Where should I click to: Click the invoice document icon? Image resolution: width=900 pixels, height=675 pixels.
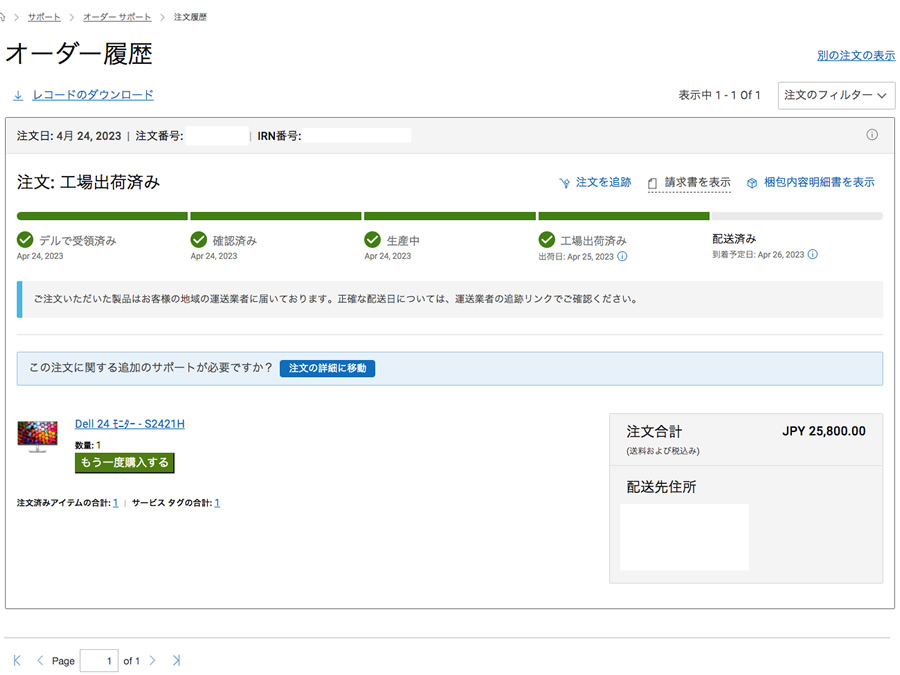pyautogui.click(x=652, y=184)
